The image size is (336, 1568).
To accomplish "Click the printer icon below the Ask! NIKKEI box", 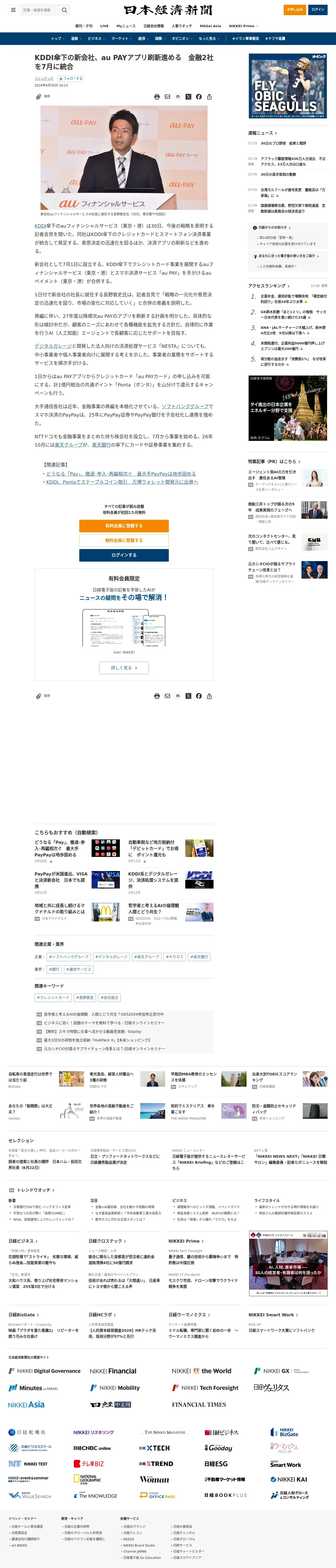I will 157,696.
